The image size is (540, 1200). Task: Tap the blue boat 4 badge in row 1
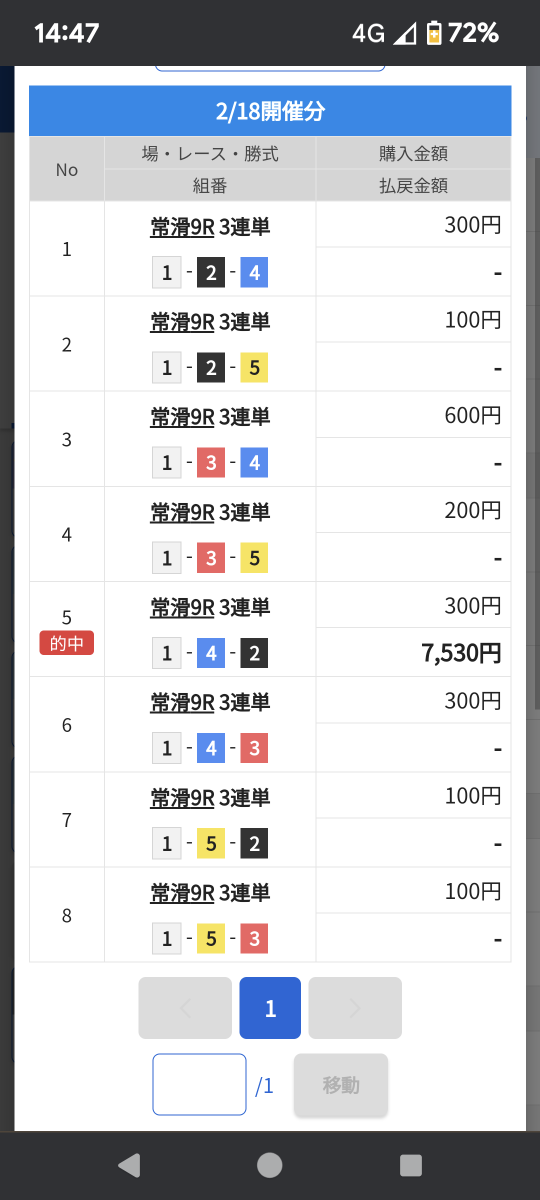[x=254, y=273]
